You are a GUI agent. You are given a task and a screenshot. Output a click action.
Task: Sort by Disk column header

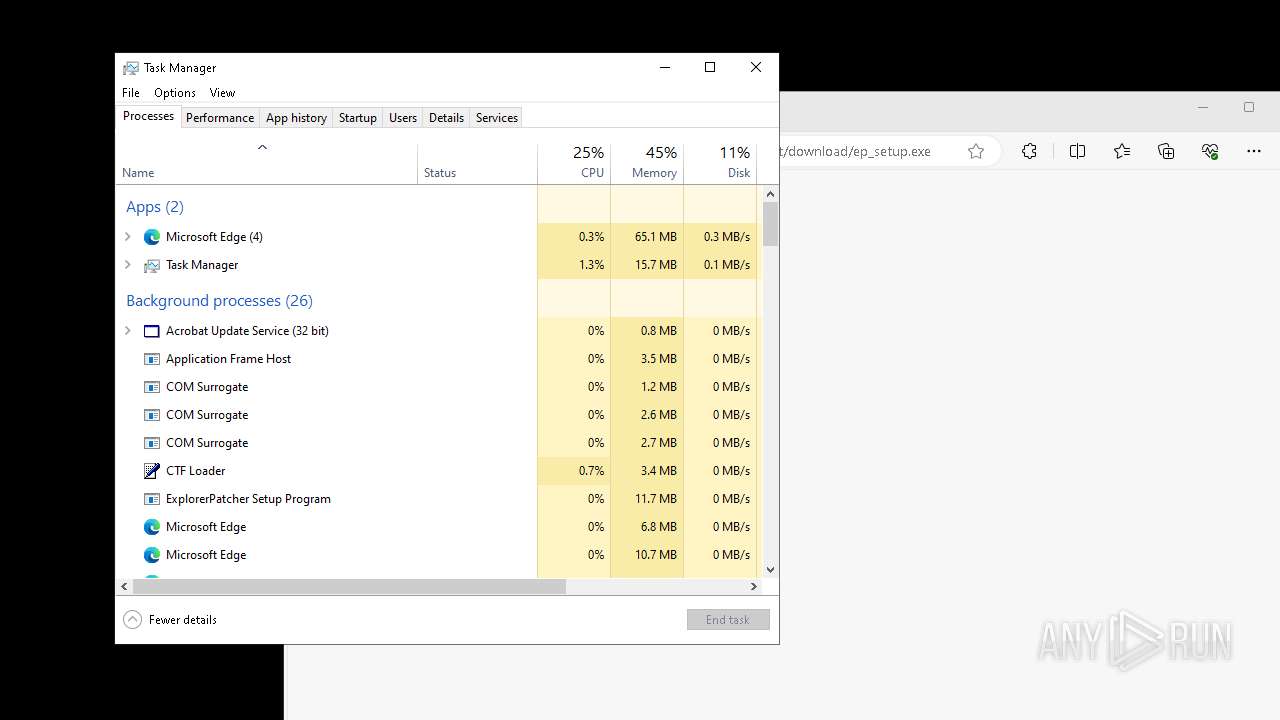coord(720,163)
